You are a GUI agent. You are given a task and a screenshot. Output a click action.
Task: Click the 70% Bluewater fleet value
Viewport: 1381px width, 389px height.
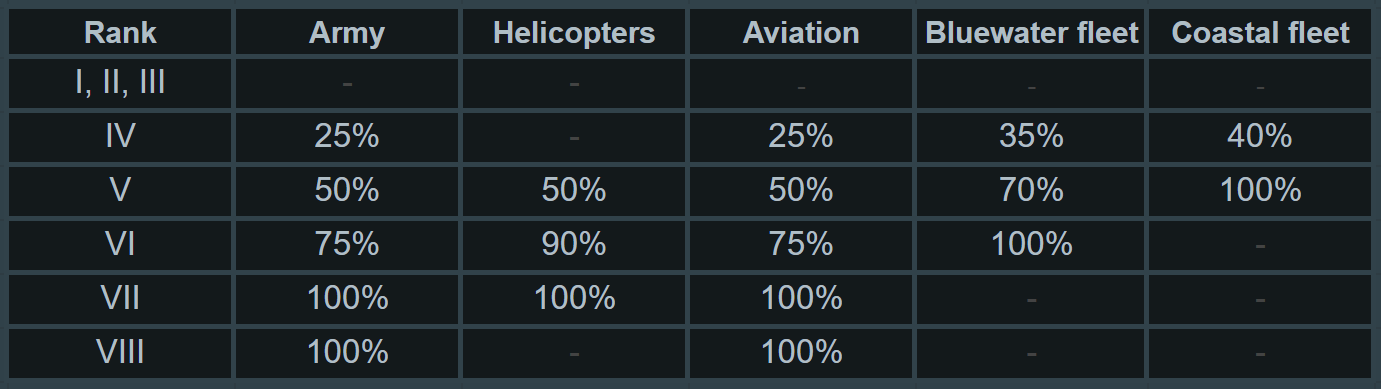(1031, 190)
